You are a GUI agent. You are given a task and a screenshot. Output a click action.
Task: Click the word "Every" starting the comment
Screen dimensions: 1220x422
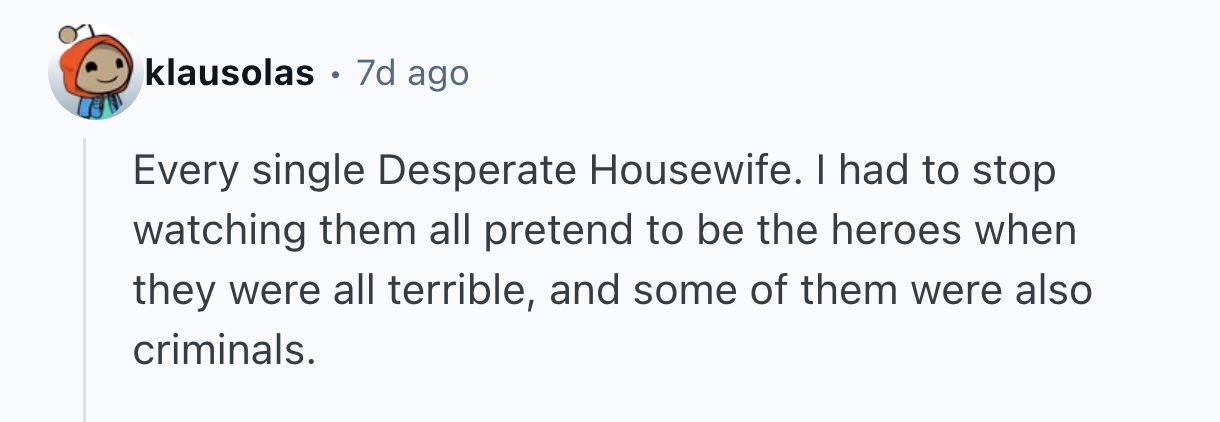click(174, 172)
